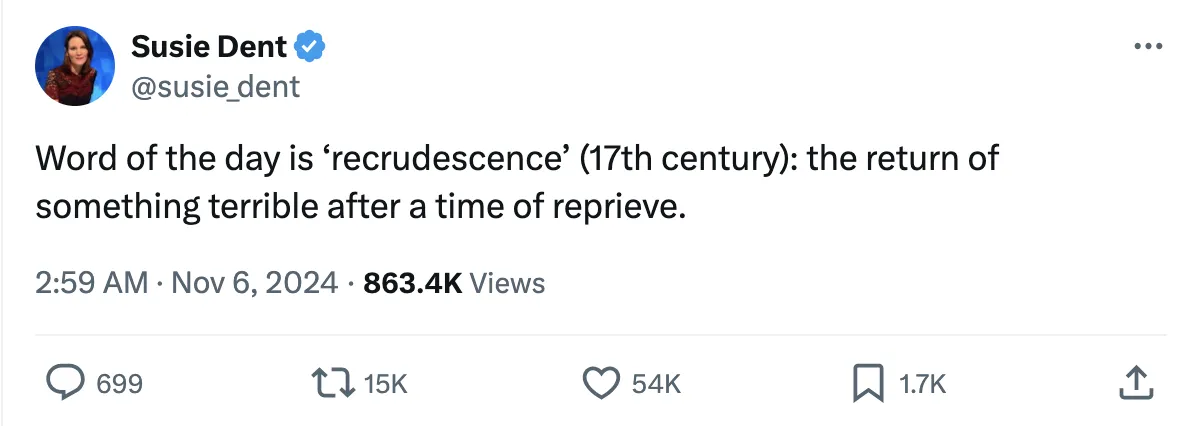This screenshot has width=1198, height=426.
Task: Open Susie Dent's profile picture
Action: [x=75, y=66]
